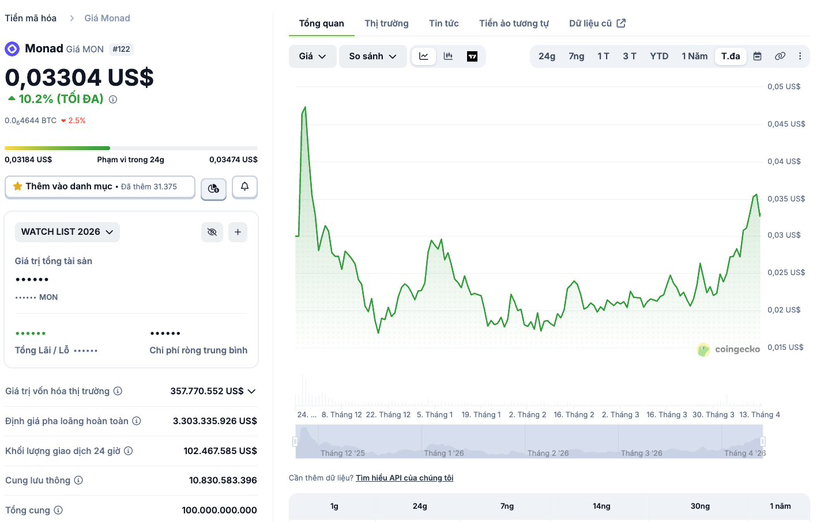
Task: Select the YTD chart time range
Action: point(659,56)
